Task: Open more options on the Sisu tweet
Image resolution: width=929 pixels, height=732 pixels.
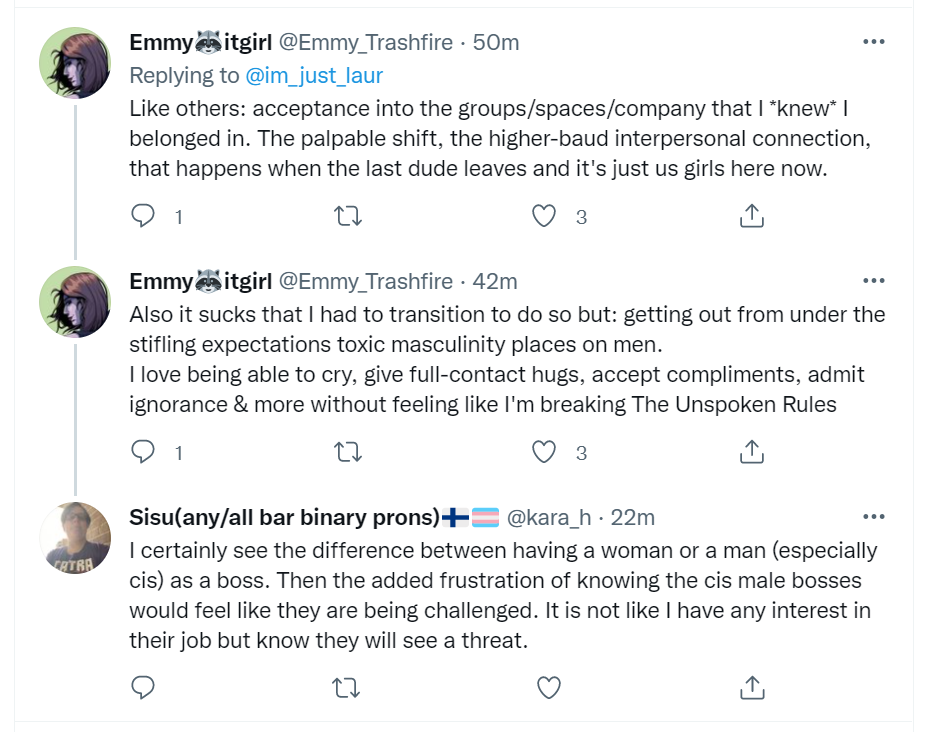Action: coord(874,517)
